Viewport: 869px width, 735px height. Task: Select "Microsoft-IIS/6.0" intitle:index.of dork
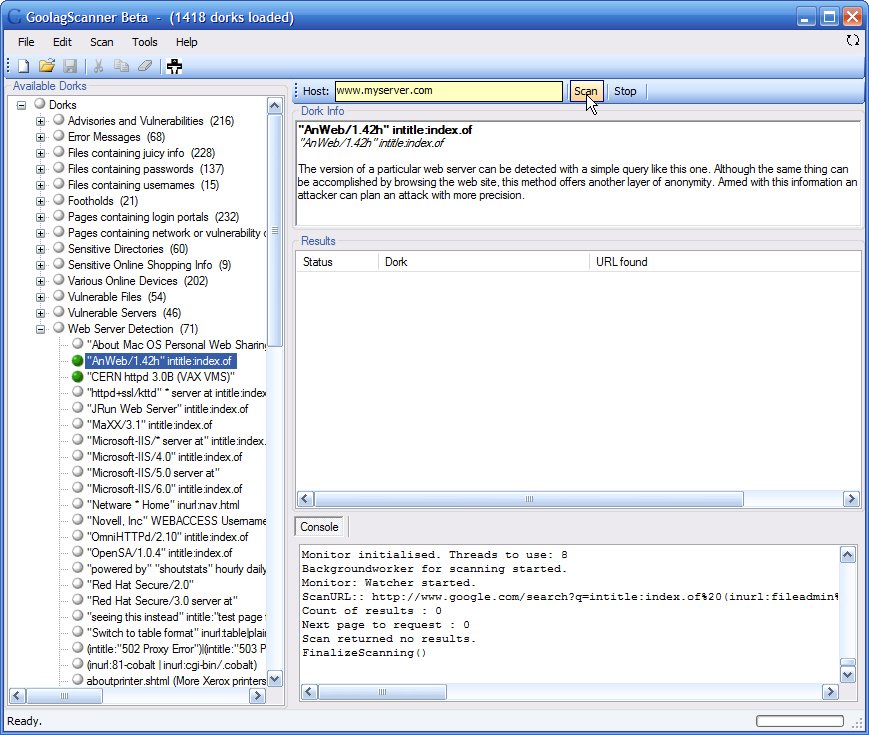coord(165,489)
